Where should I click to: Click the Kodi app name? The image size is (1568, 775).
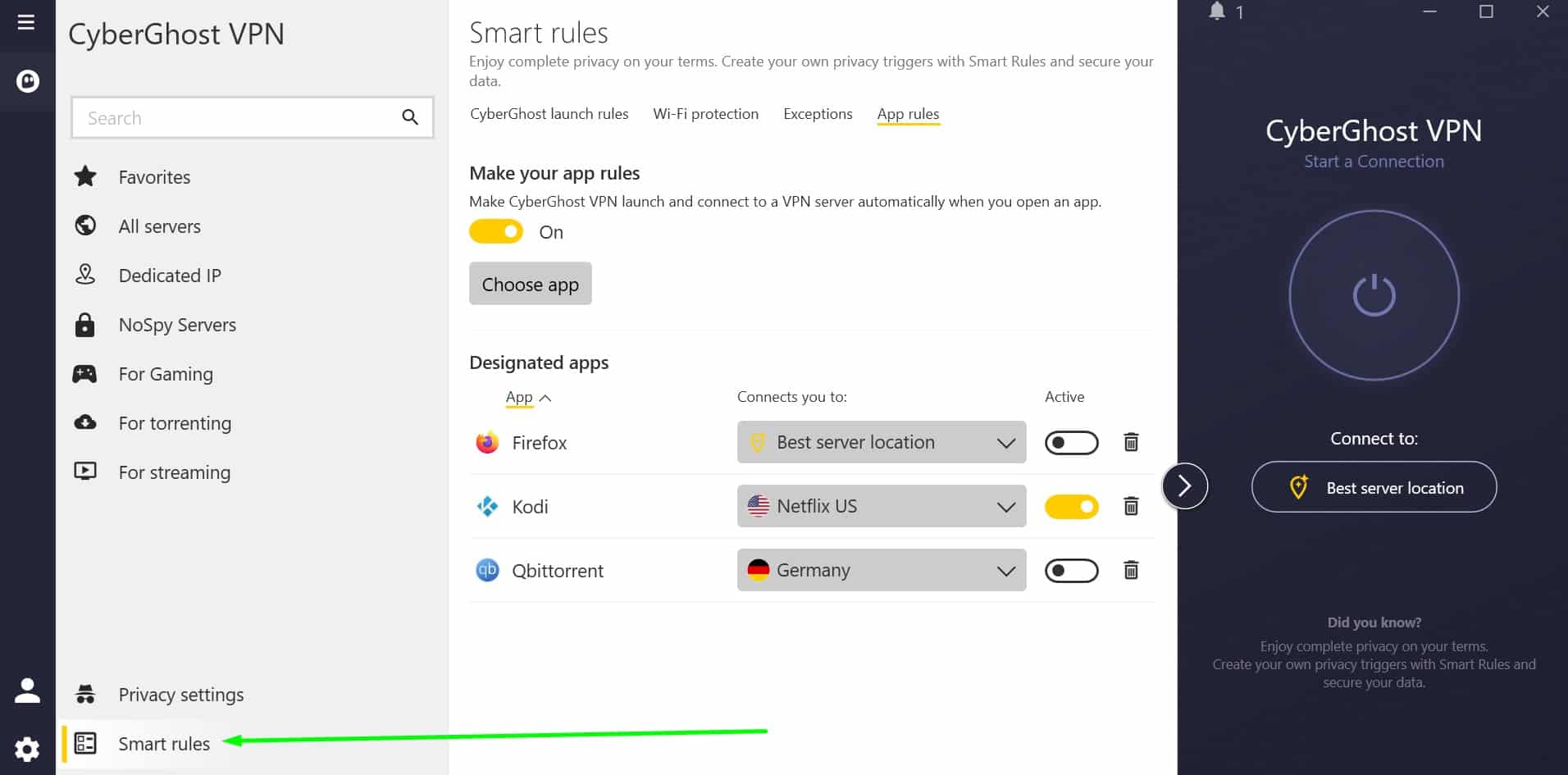[530, 507]
